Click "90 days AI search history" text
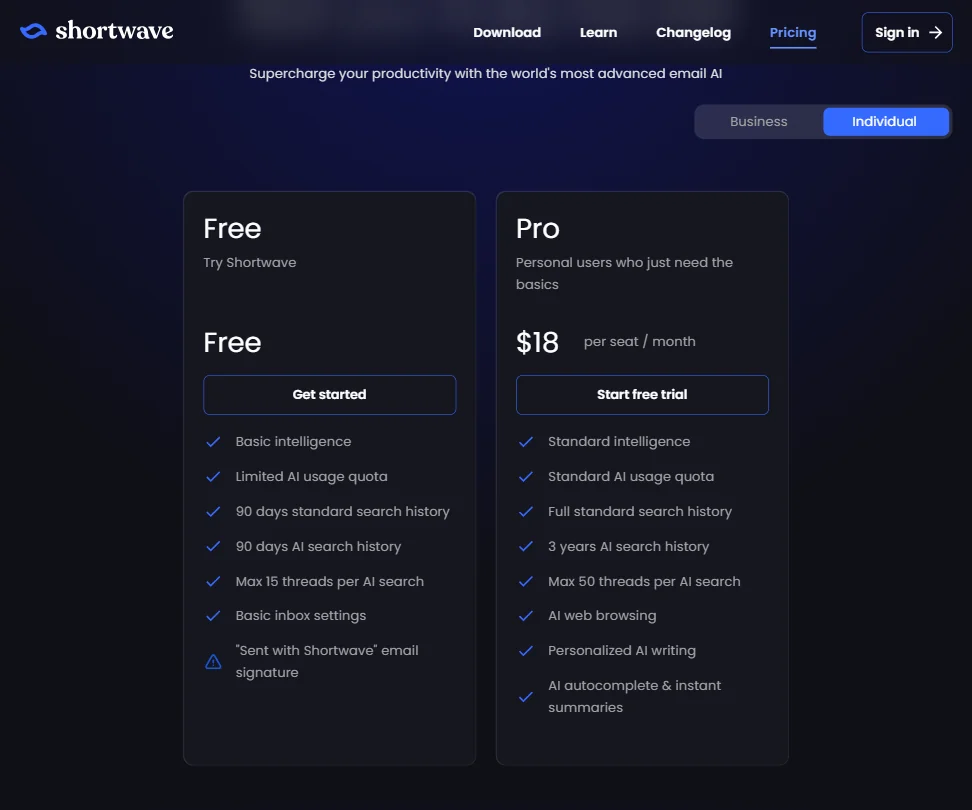The height and width of the screenshot is (810, 972). (x=318, y=547)
